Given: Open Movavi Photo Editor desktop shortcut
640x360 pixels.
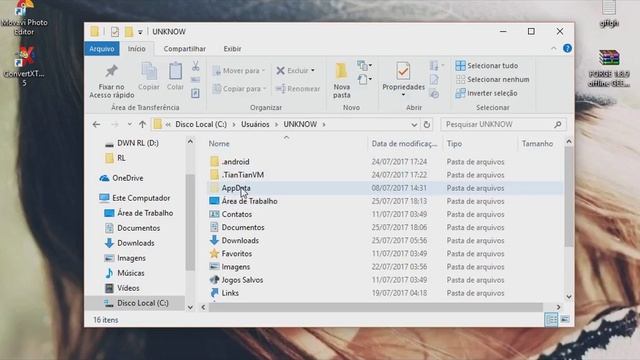Looking at the screenshot, I should (x=24, y=18).
